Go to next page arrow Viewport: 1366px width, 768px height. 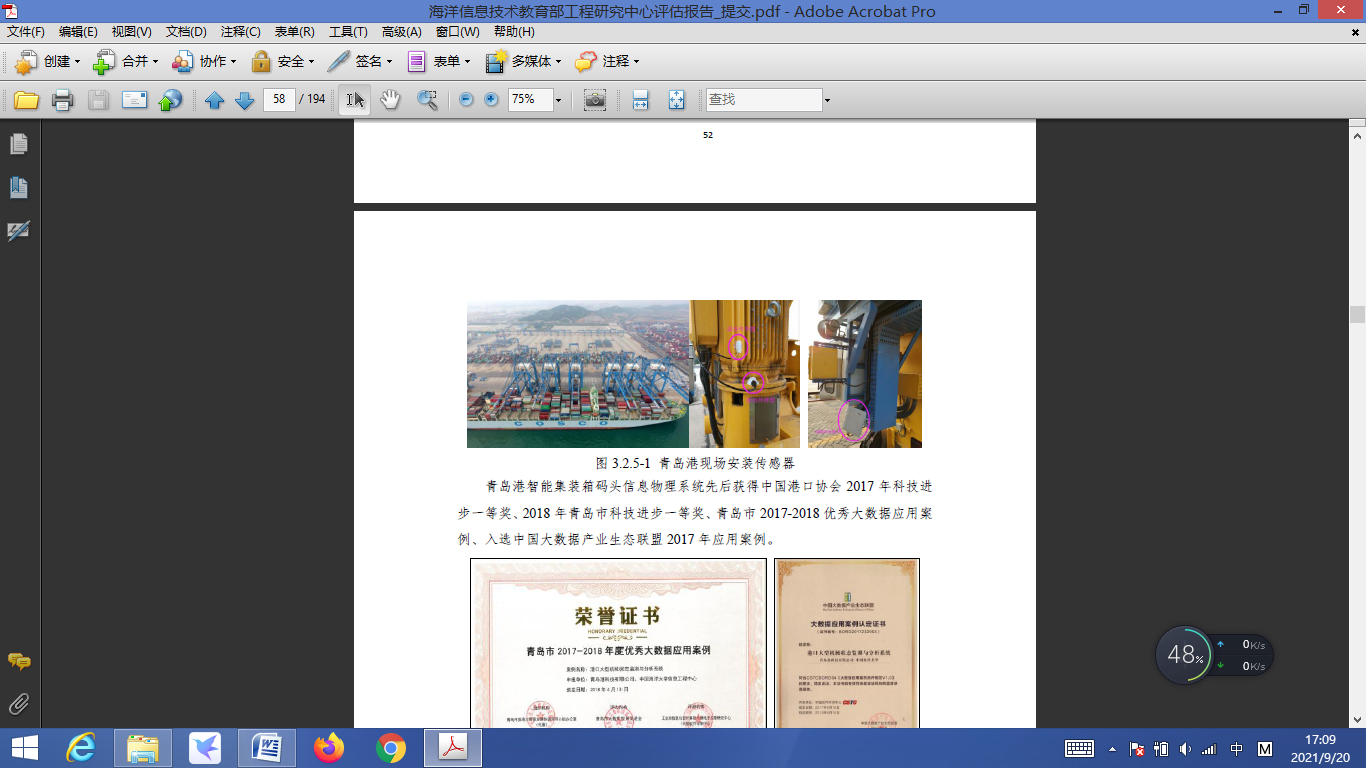point(244,100)
